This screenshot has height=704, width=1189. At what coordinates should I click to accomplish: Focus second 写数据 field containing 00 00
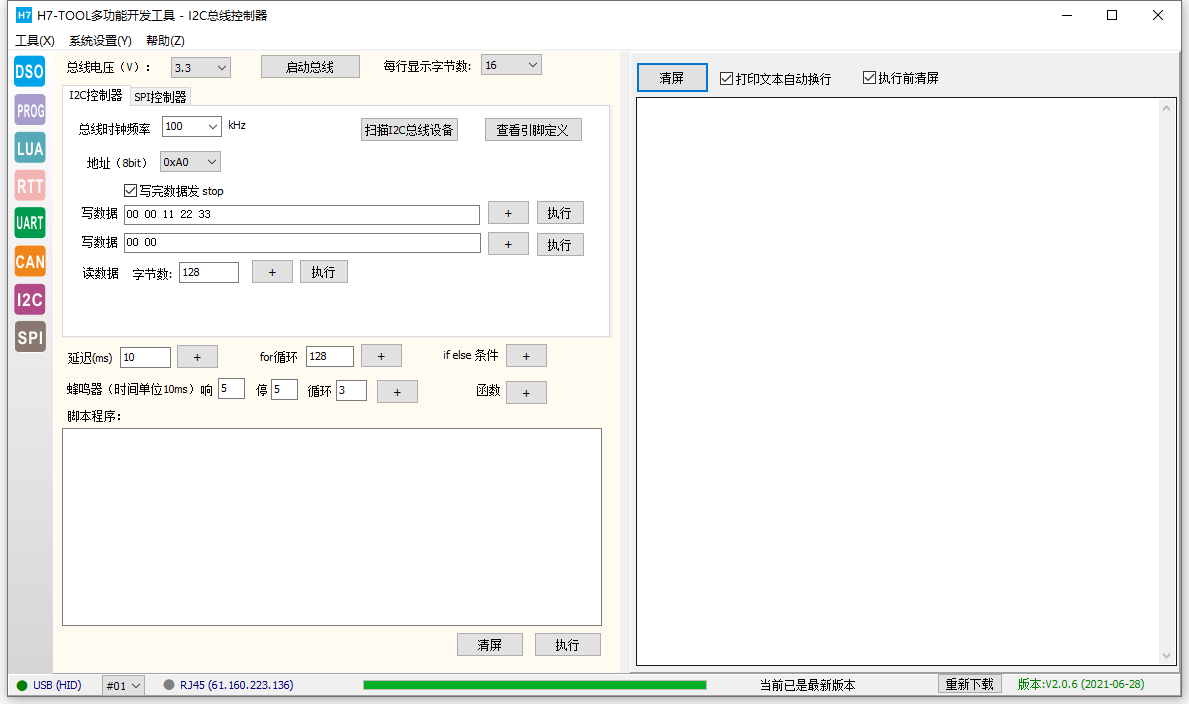click(302, 243)
